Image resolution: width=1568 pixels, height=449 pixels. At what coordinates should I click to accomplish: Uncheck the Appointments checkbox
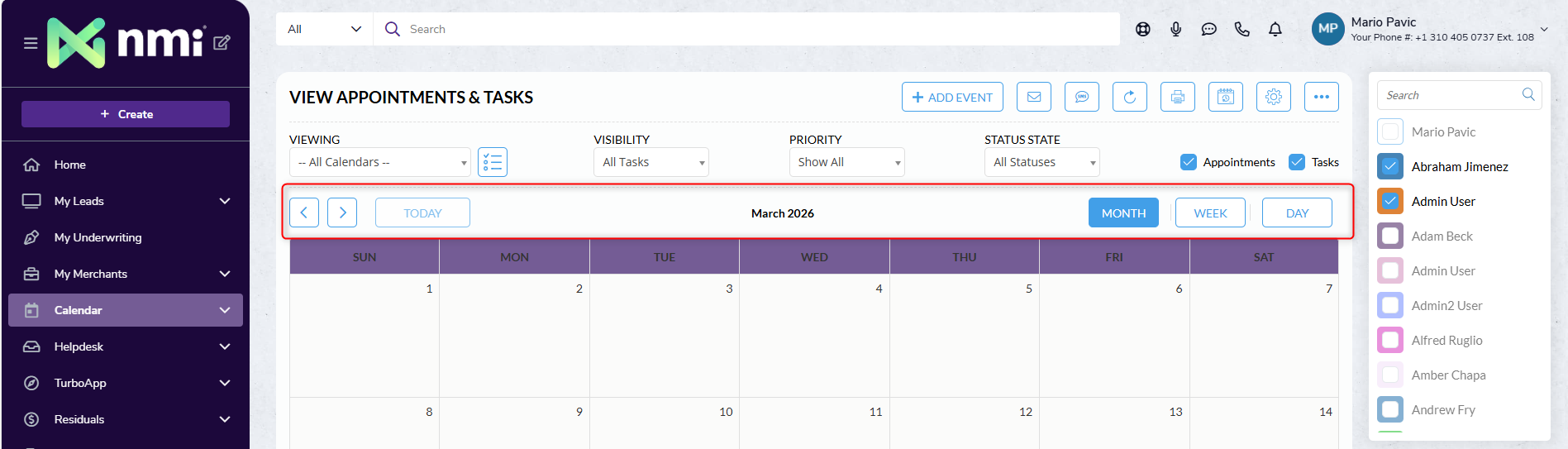click(1189, 162)
